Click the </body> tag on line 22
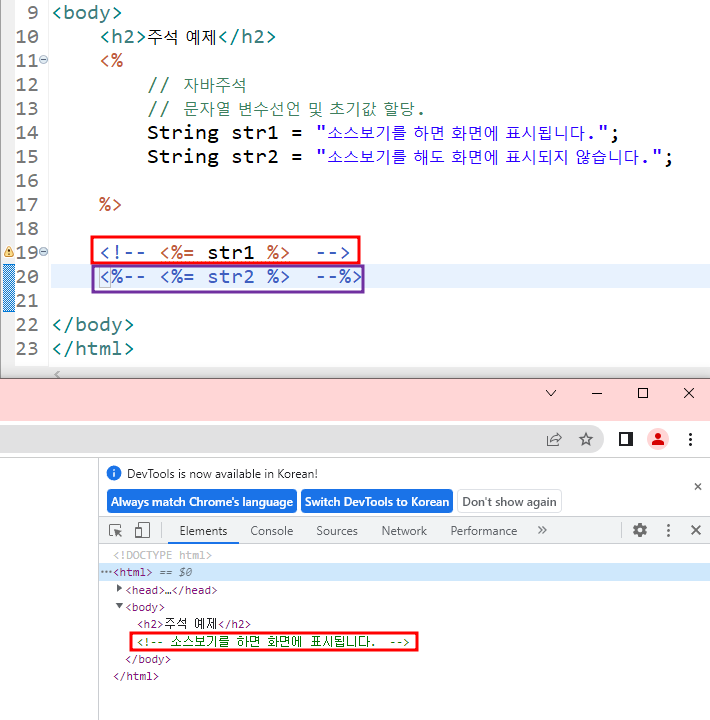710x720 pixels. coord(93,325)
